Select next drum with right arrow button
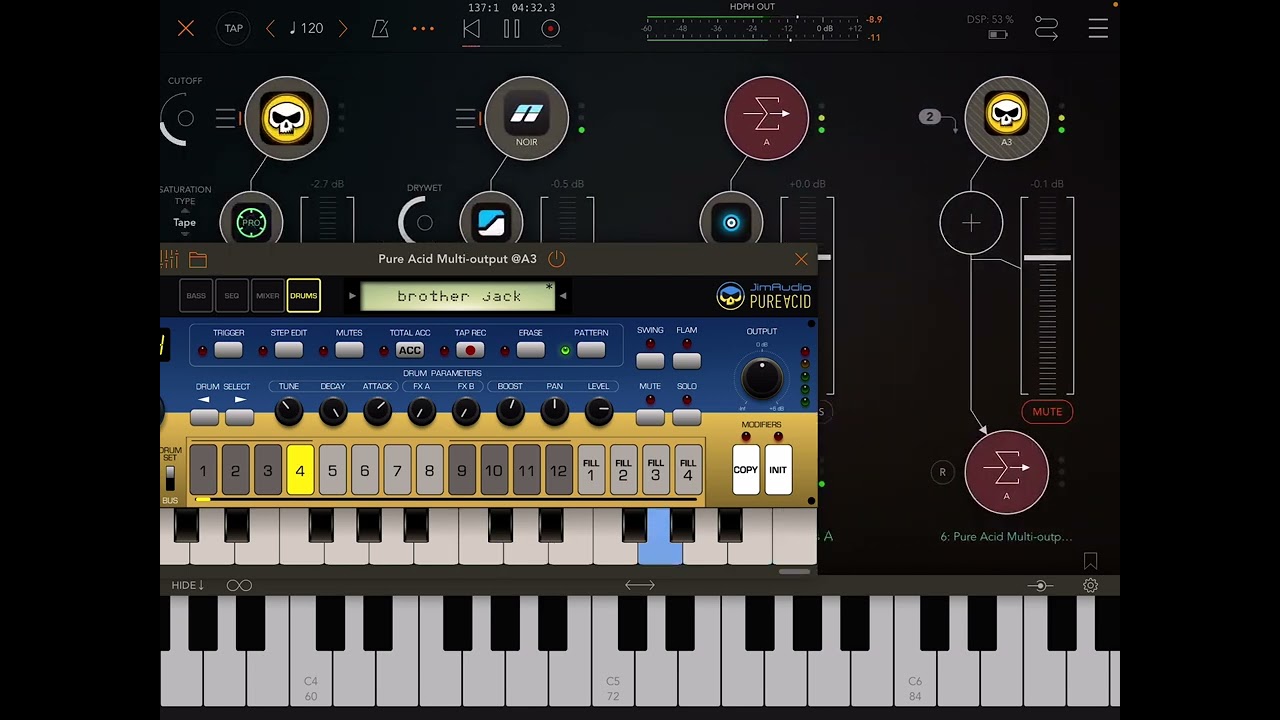Screen dimensions: 1280x720 pos(240,417)
